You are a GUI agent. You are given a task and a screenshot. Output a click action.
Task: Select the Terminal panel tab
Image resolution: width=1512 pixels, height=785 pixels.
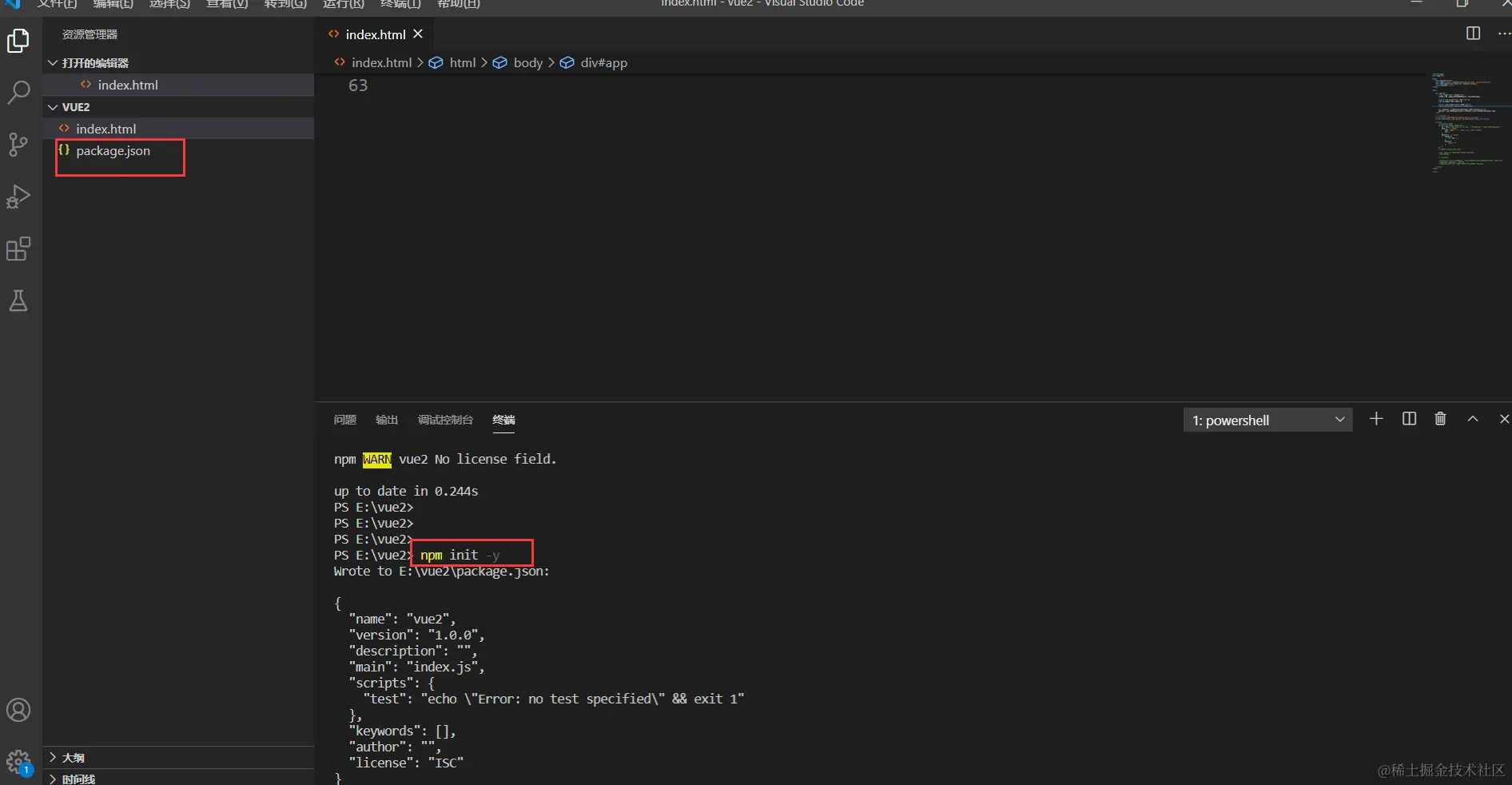click(503, 420)
